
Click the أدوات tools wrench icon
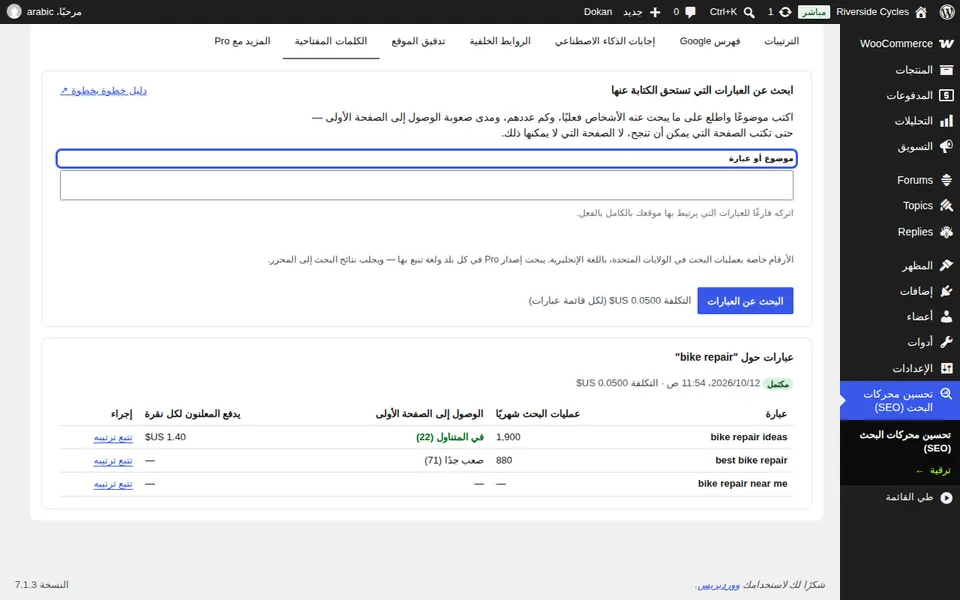coord(946,342)
